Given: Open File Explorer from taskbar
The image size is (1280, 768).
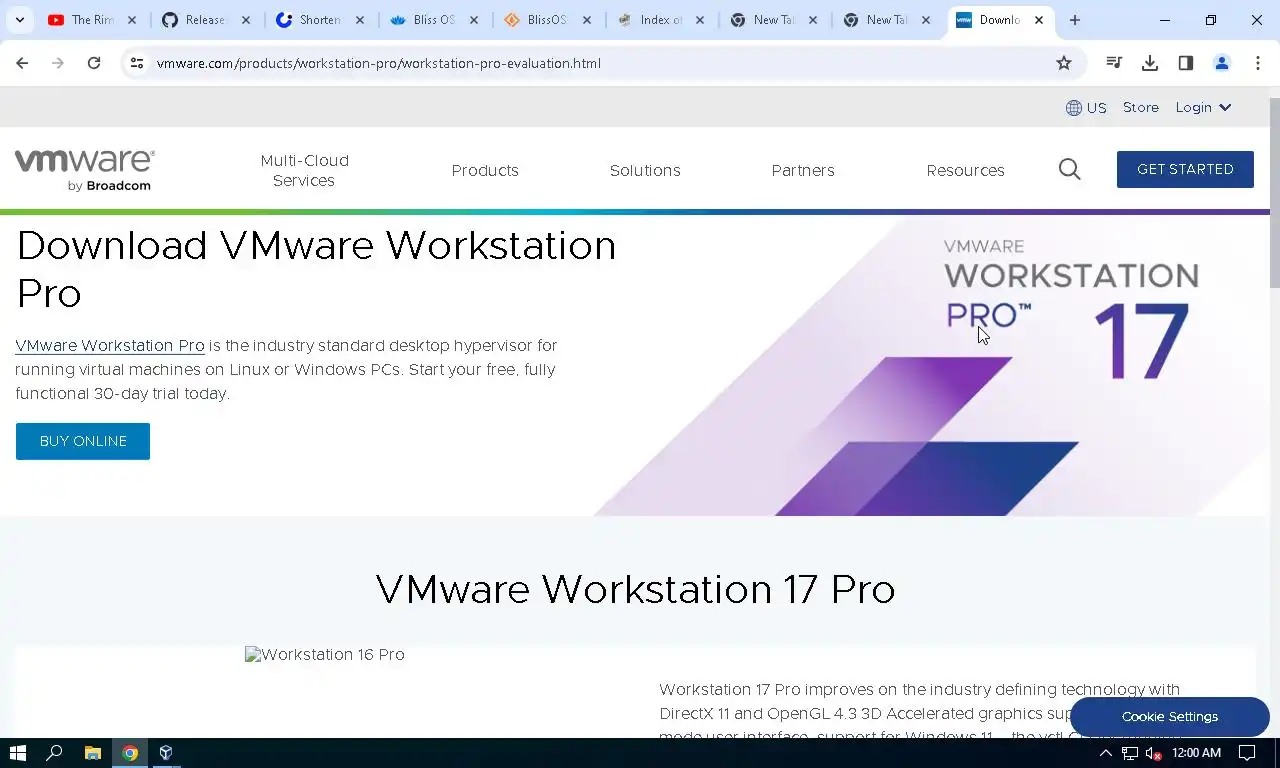Looking at the screenshot, I should (92, 753).
